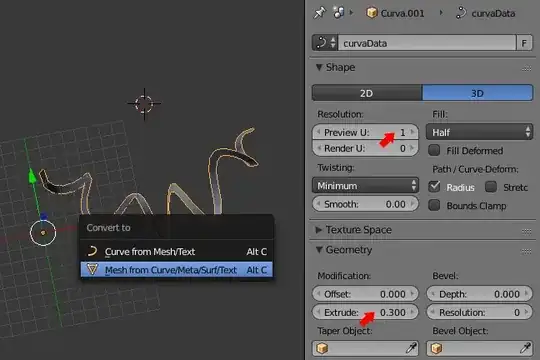Increase the Preview U value with the right arrow

(413, 132)
